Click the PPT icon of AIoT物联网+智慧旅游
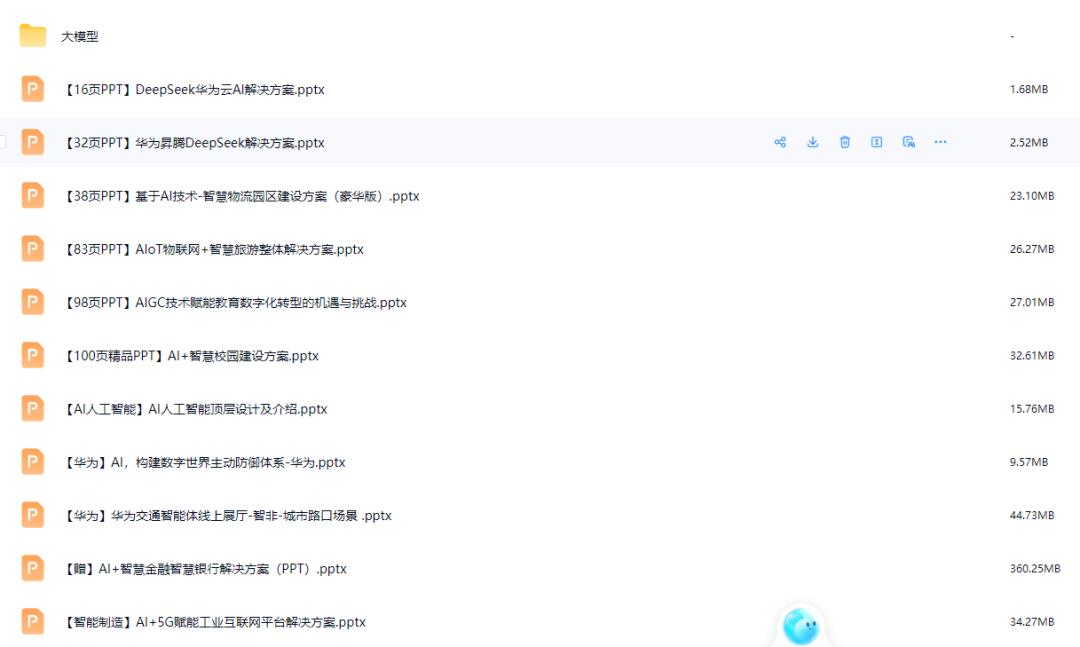Viewport: 1080px width, 647px height. [x=32, y=249]
